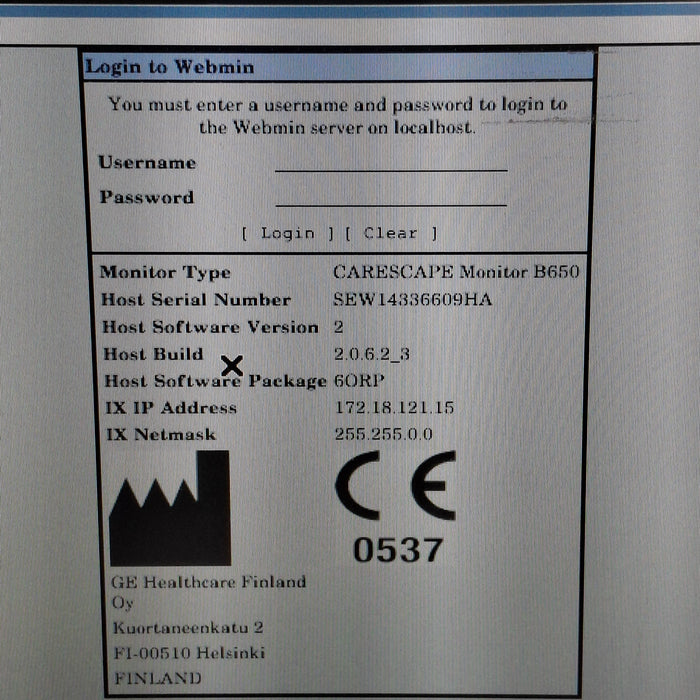Click the "Host Software Version" label

click(210, 327)
